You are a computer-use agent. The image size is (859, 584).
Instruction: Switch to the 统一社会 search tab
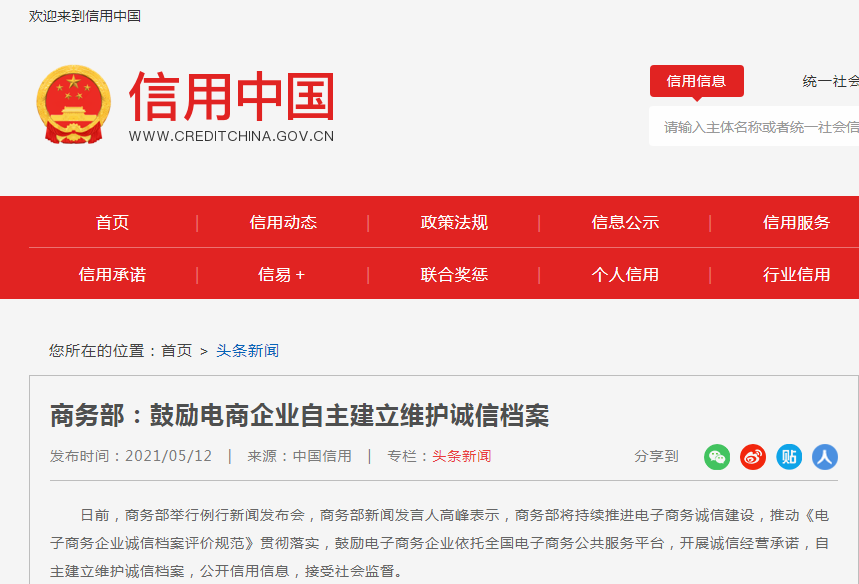(831, 82)
